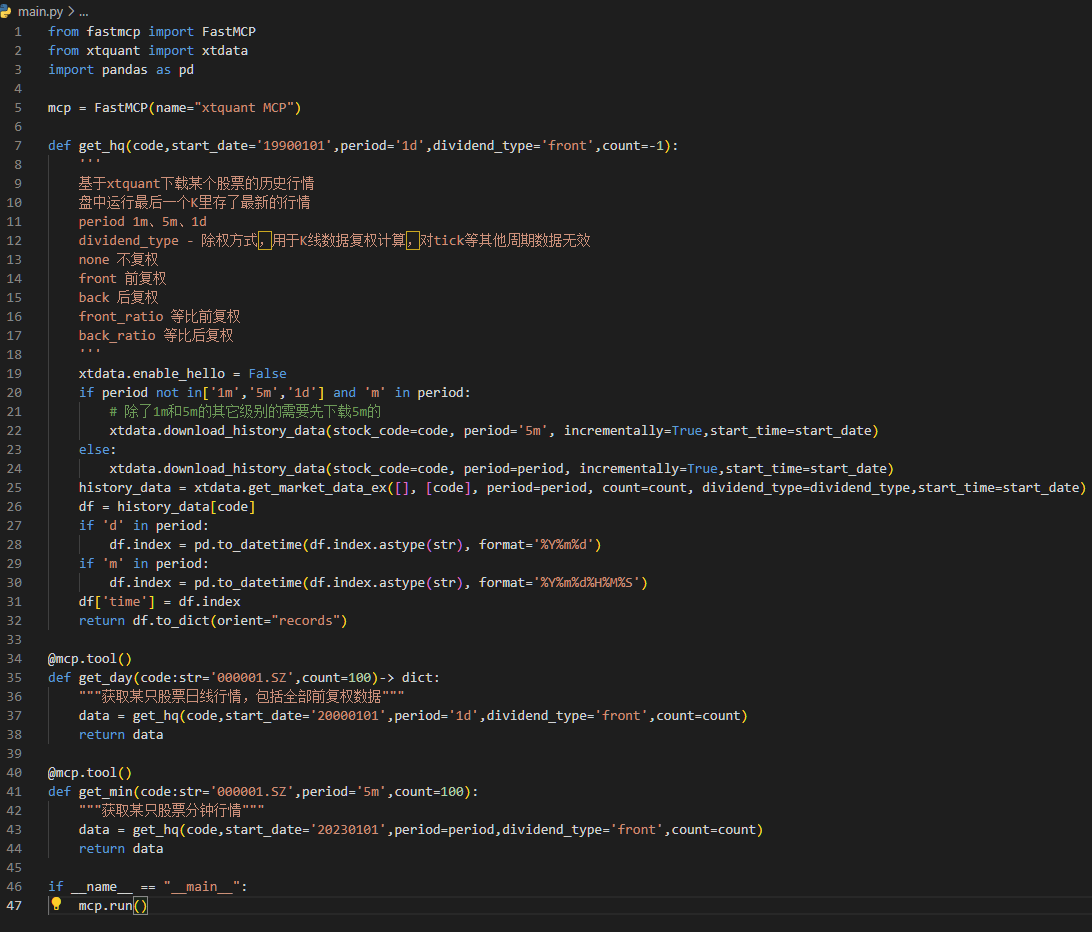Click 'FastMCP' import name on line 1

229,31
